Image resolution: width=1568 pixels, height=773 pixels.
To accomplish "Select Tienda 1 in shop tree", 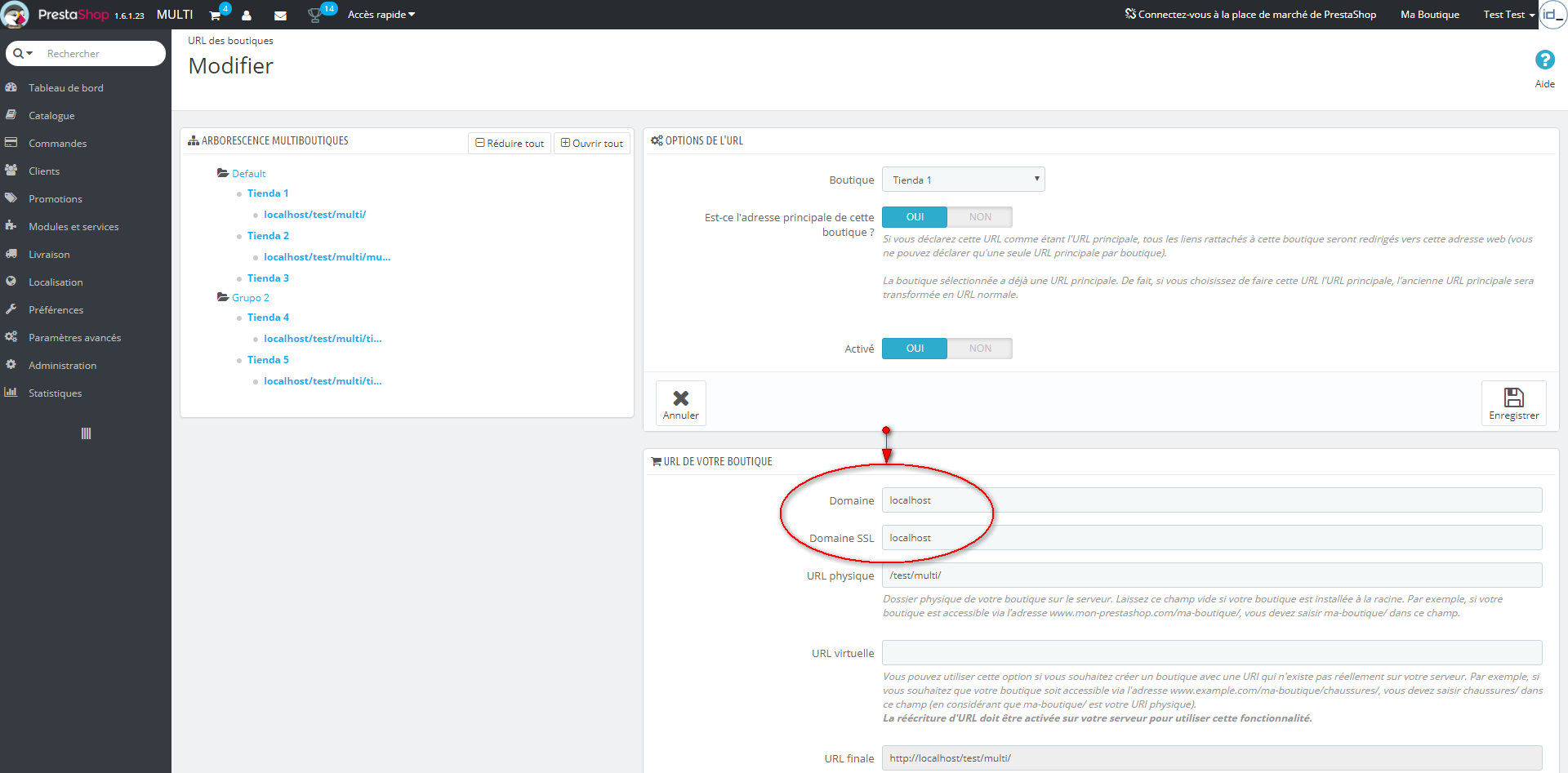I will [x=268, y=193].
